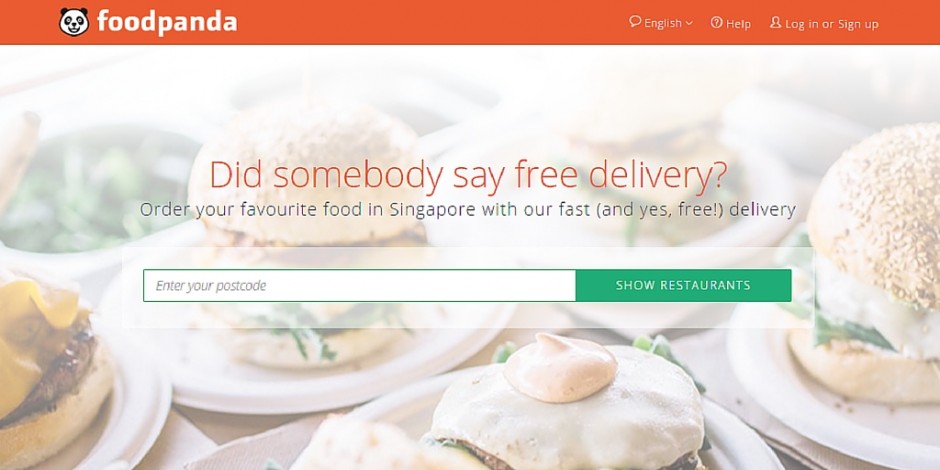
Task: Click the user profile silhouette icon
Action: pyautogui.click(x=775, y=22)
